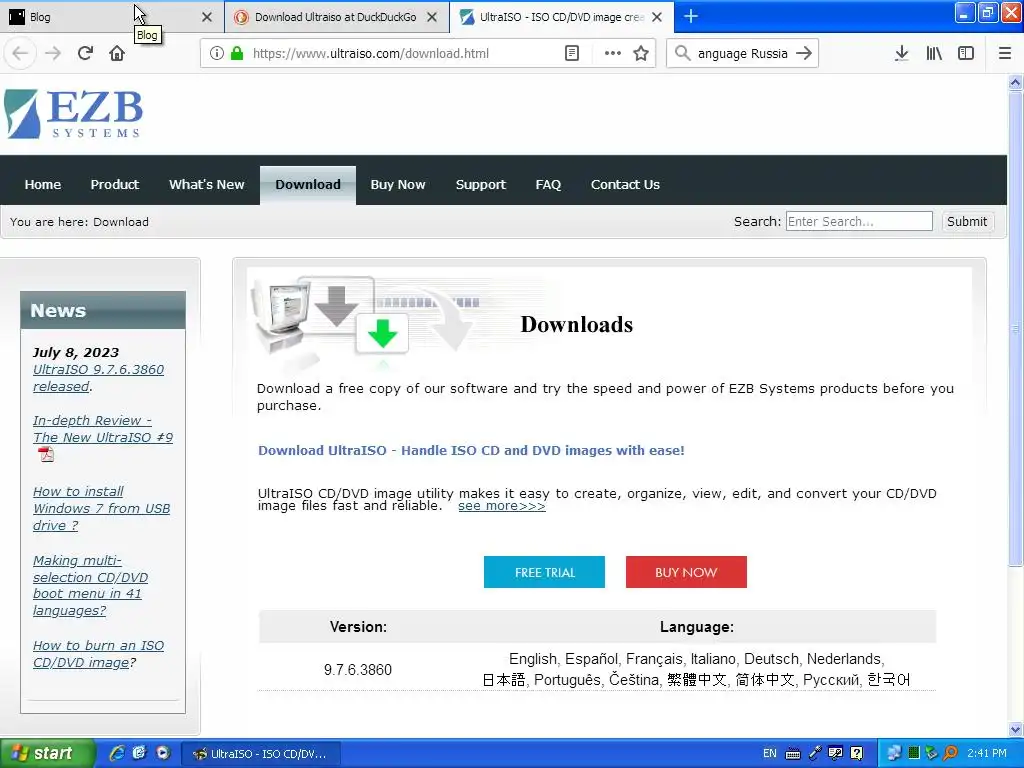Click the red BUY NOW button
This screenshot has height=768, width=1024.
(x=686, y=572)
